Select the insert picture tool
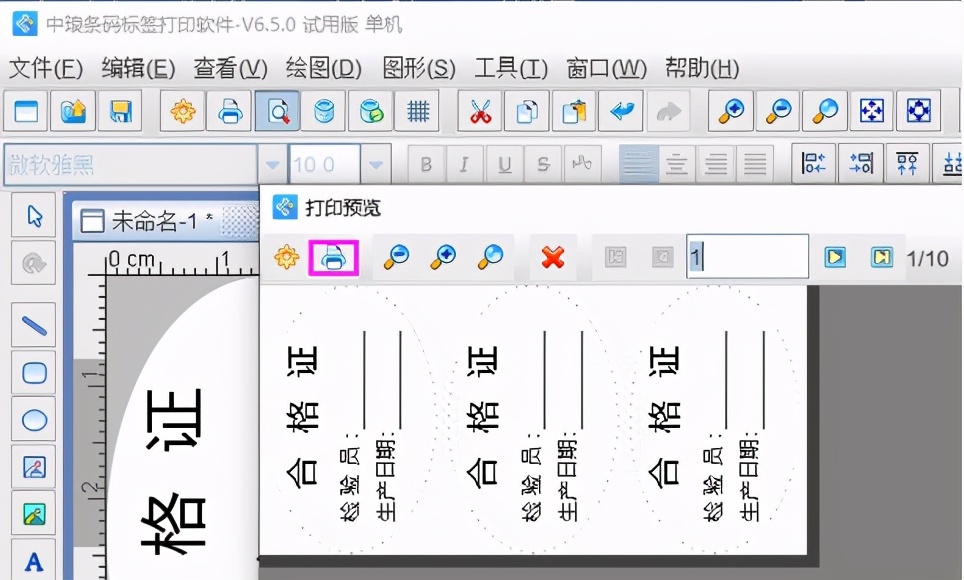Viewport: 964px width, 580px height. (x=34, y=514)
